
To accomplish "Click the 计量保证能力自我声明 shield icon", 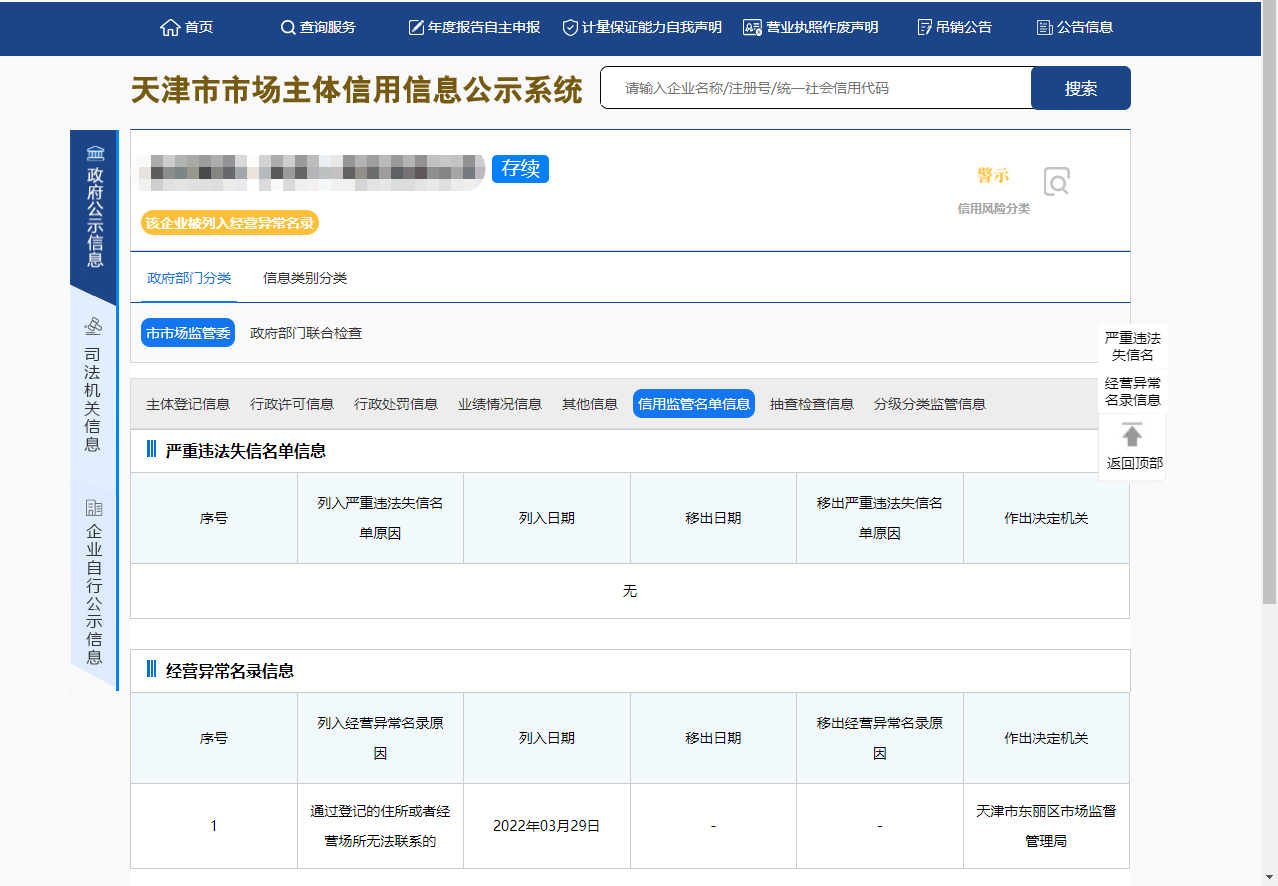I will (570, 28).
